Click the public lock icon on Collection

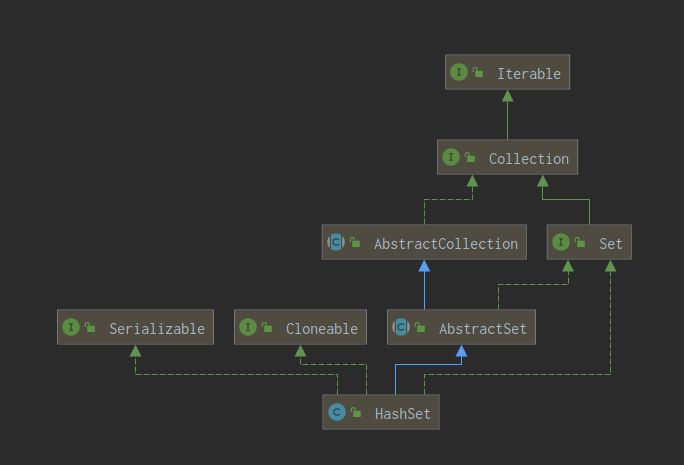(x=471, y=158)
